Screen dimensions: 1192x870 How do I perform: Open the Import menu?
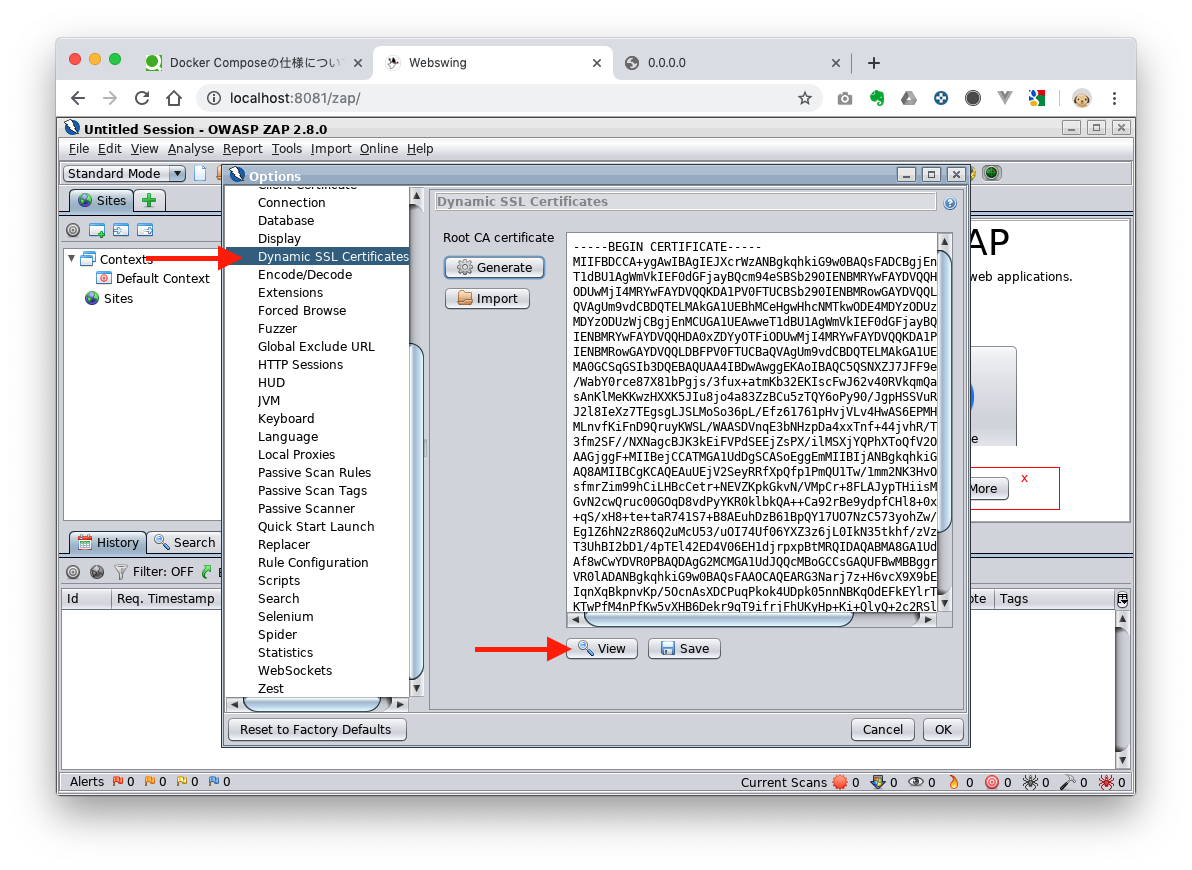[x=331, y=149]
